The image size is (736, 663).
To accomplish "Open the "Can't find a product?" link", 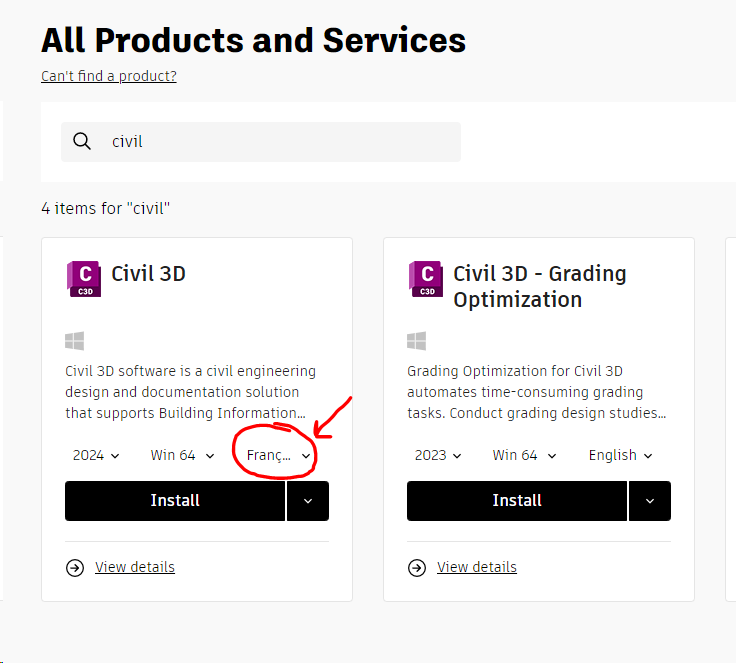I will [x=109, y=76].
